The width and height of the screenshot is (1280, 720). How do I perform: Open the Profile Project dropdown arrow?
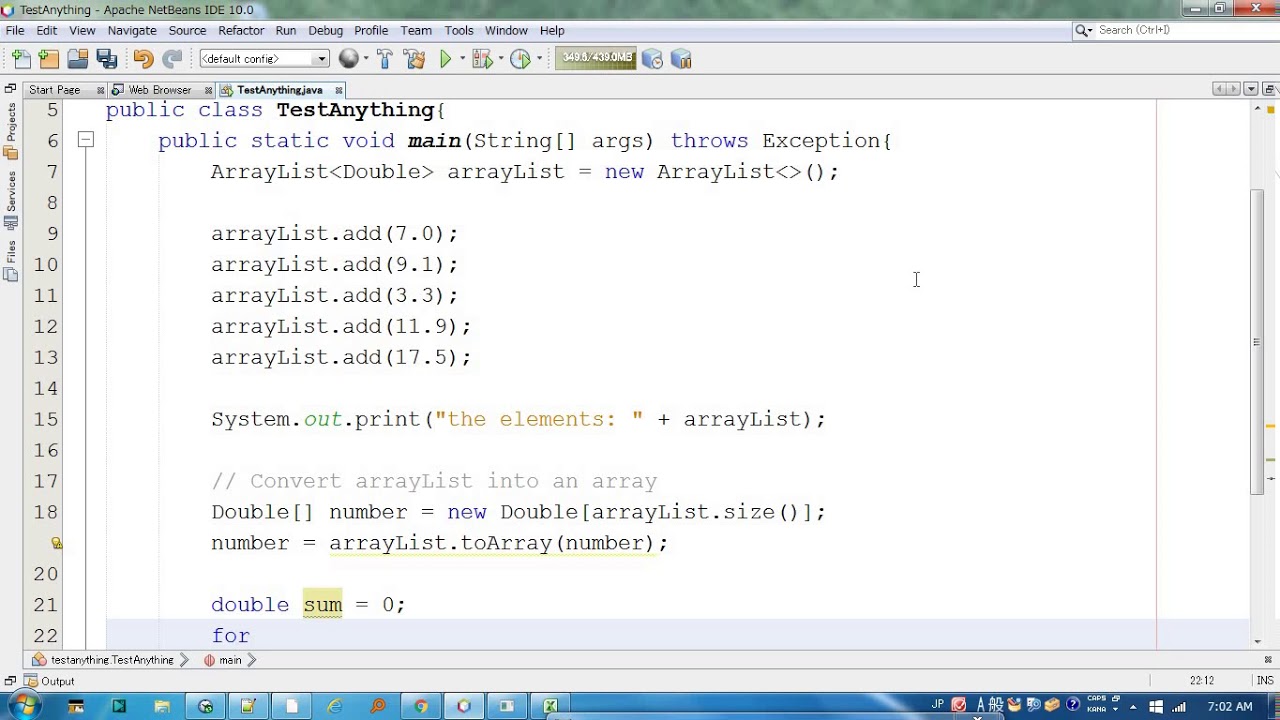(x=538, y=59)
